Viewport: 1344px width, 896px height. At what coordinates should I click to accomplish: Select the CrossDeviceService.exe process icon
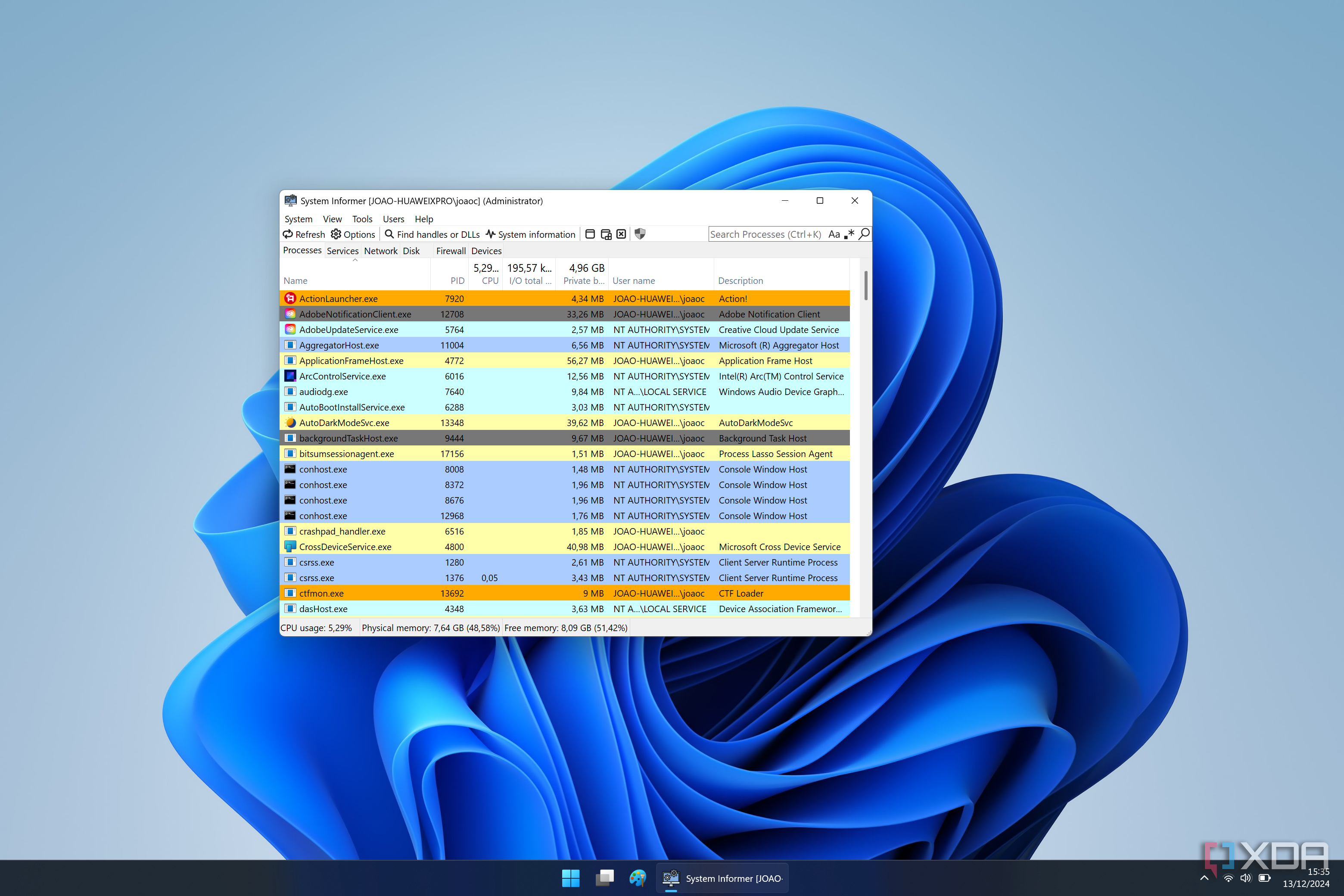coord(290,547)
